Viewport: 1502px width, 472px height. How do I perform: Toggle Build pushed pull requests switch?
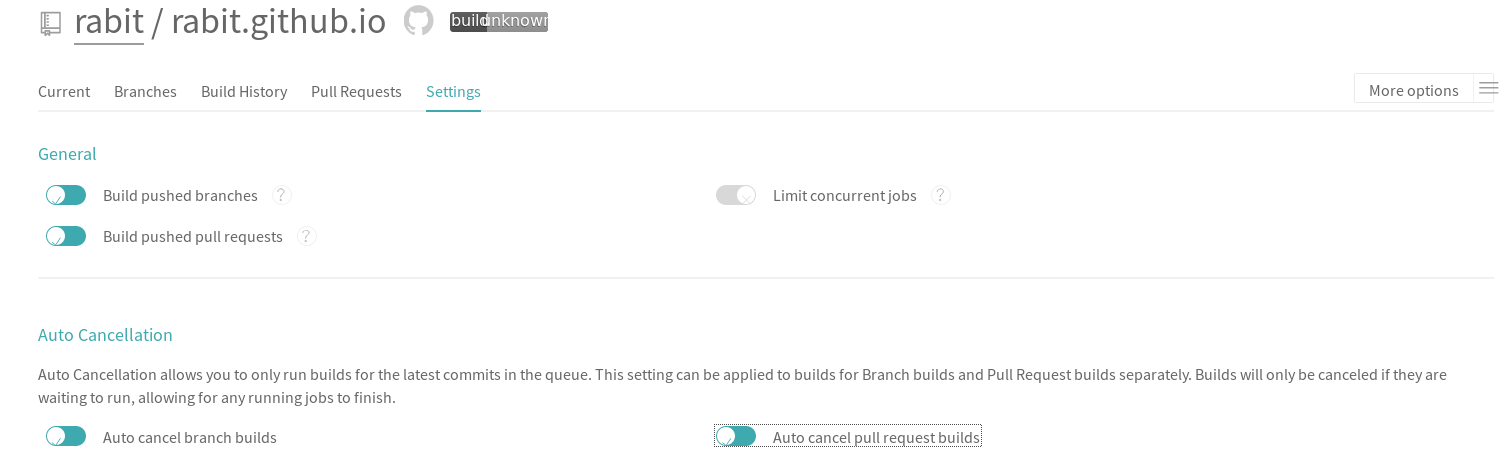click(66, 236)
